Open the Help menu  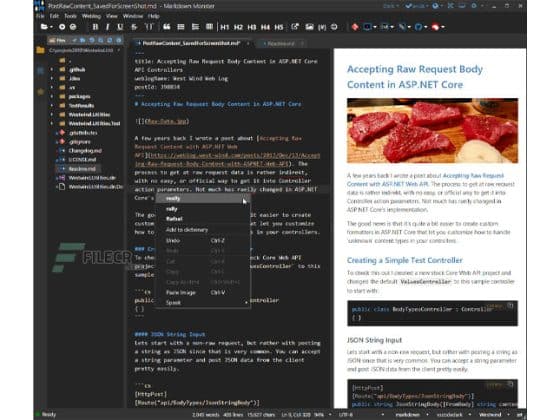[x=154, y=16]
